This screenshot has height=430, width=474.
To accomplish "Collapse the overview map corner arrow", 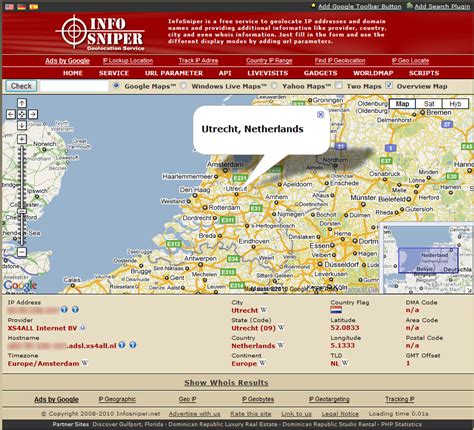I will (470, 291).
